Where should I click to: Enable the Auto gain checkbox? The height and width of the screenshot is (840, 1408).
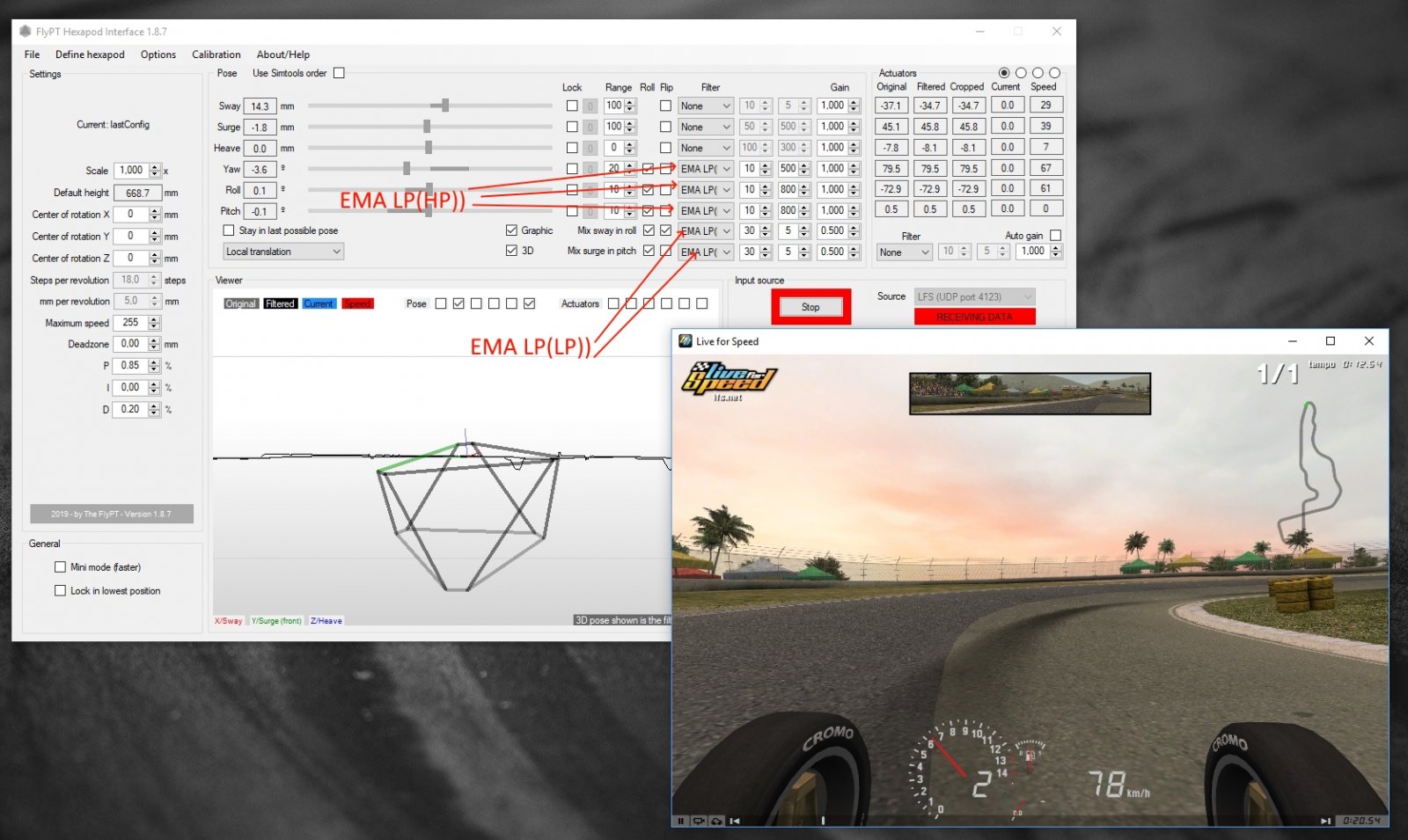[1055, 236]
